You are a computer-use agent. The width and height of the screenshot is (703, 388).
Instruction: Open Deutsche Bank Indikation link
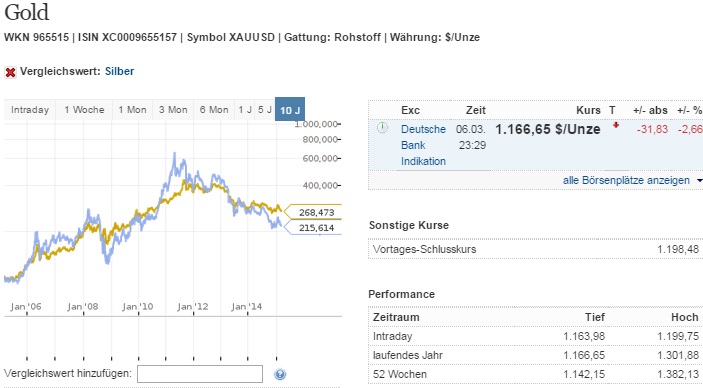coord(423,145)
